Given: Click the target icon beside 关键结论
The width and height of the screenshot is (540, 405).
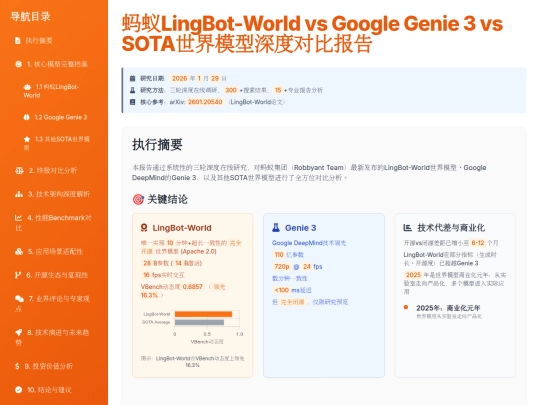Looking at the screenshot, I should click(x=138, y=199).
